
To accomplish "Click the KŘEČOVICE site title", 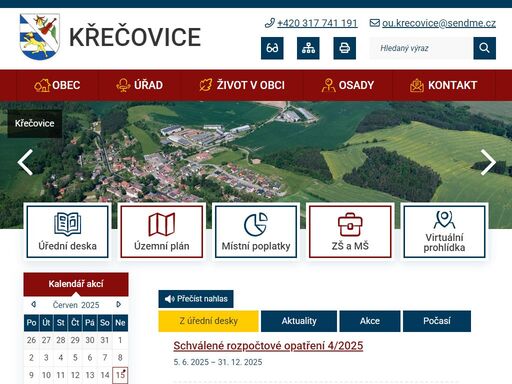I will pos(135,37).
